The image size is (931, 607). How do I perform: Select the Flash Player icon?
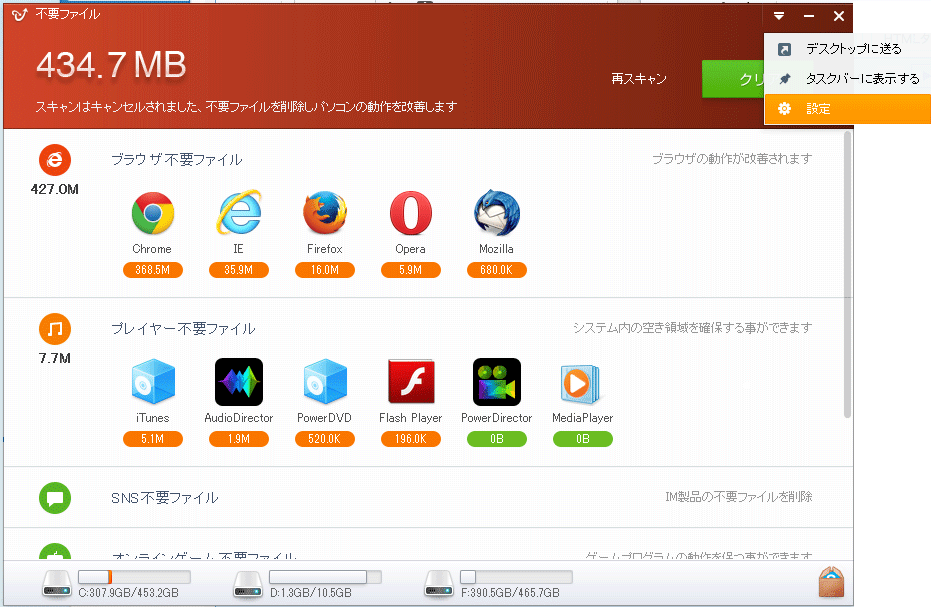[411, 382]
